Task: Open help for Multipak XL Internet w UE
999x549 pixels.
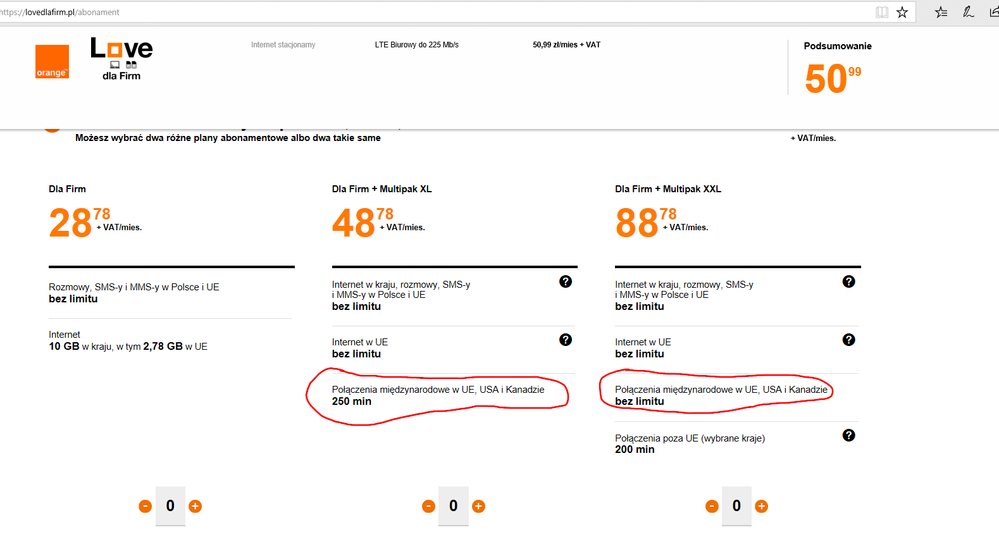Action: click(566, 340)
